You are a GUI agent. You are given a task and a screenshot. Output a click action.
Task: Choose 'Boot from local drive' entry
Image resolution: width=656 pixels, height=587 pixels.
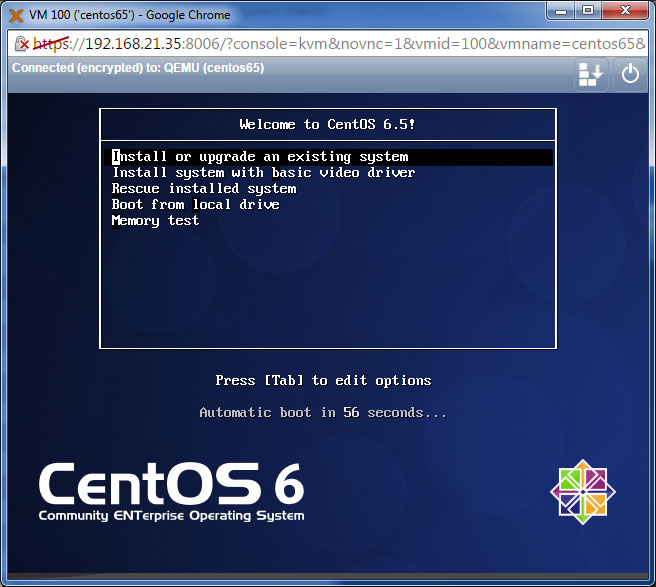click(195, 205)
